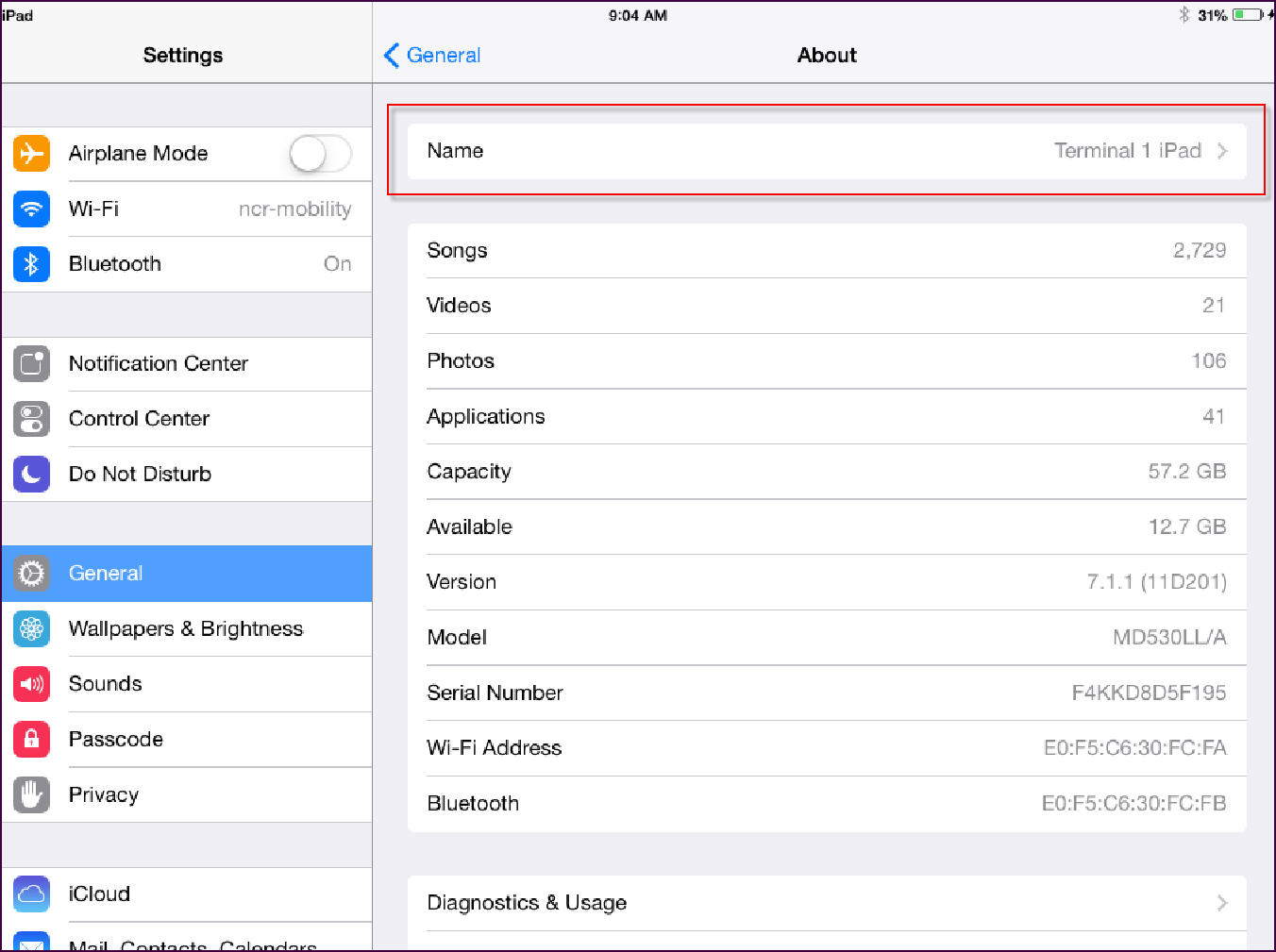Image resolution: width=1276 pixels, height=952 pixels.
Task: Tap the Model value MD530LL/A
Action: [x=1169, y=638]
